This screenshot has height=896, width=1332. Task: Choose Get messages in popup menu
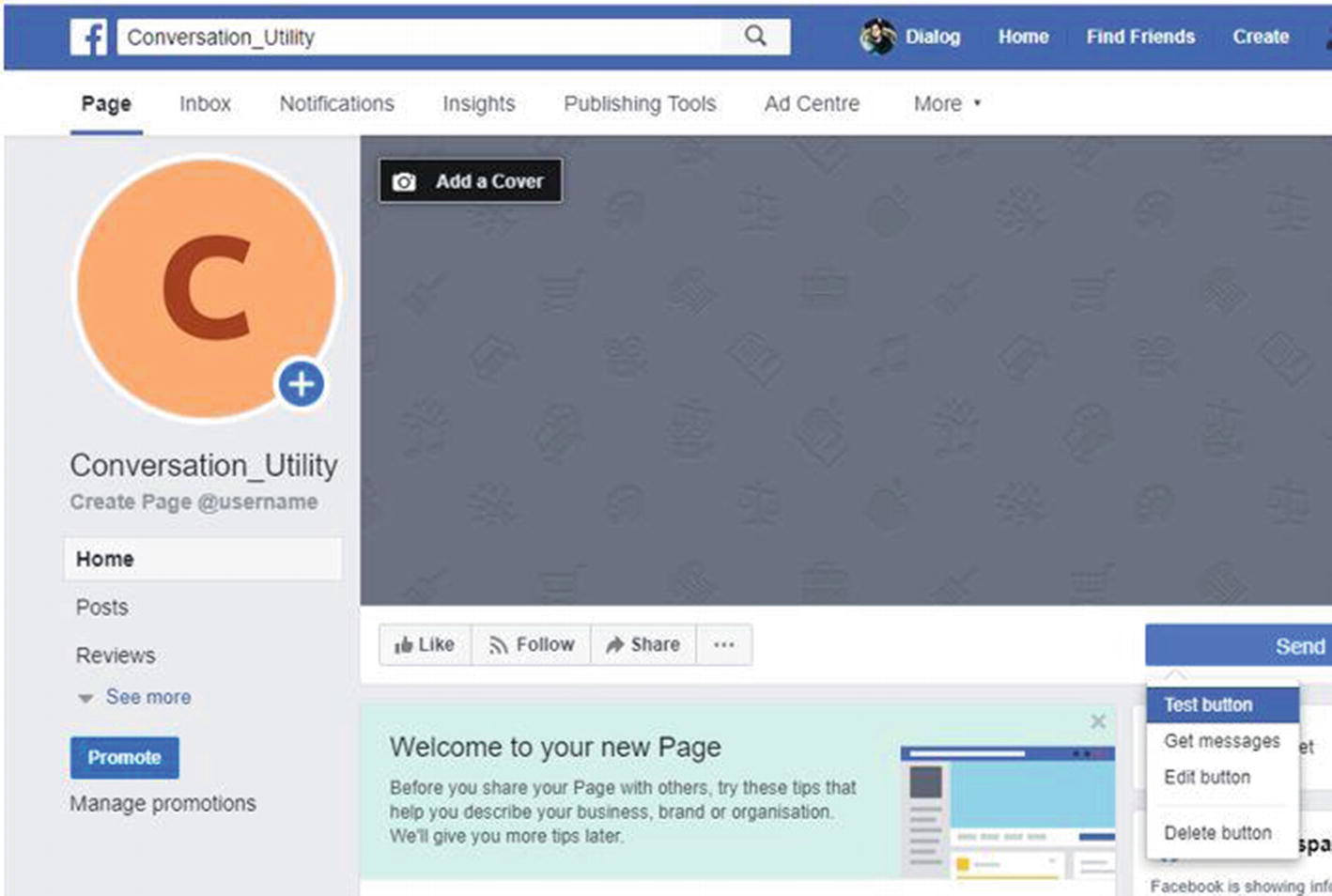(1222, 741)
